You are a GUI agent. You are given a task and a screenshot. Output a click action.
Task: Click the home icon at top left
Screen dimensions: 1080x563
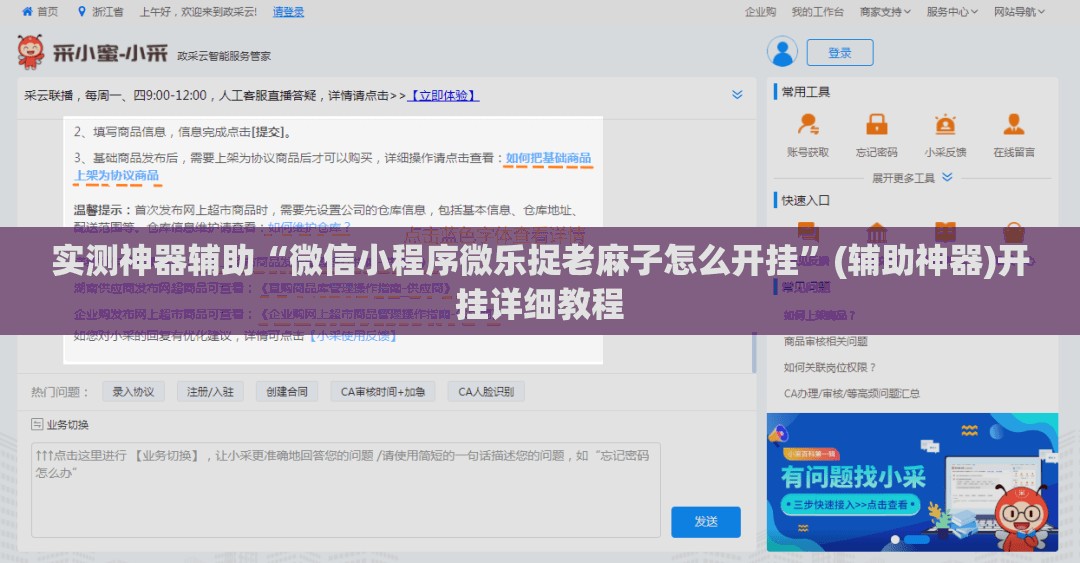click(x=27, y=12)
